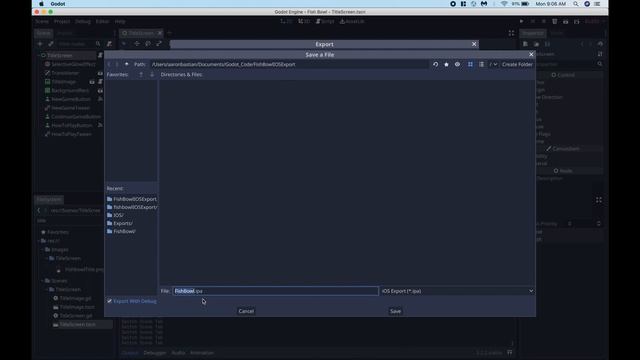Switch to list view mode
Image resolution: width=640 pixels, height=360 pixels.
click(x=482, y=64)
